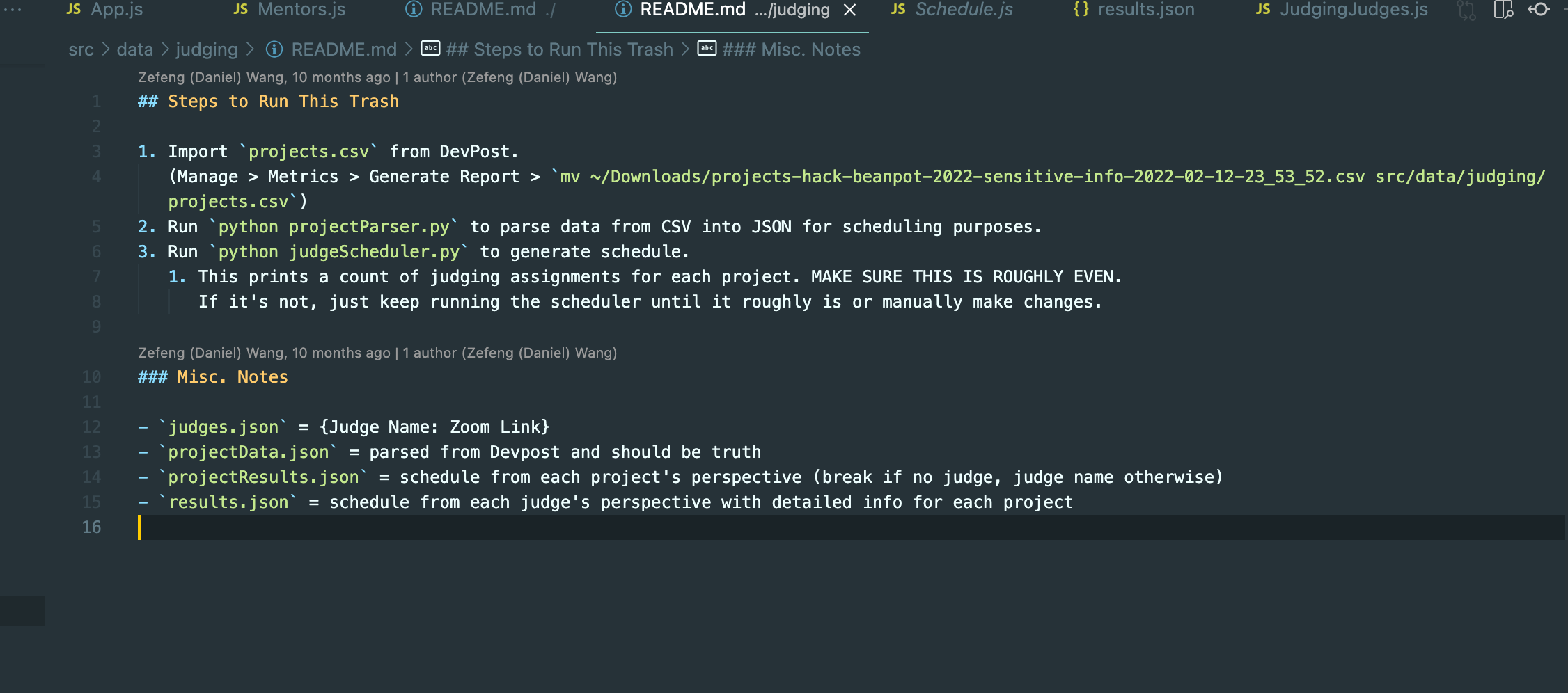The width and height of the screenshot is (1568, 693).
Task: Place cursor on the 'Misc. Notes' heading line
Action: point(212,376)
